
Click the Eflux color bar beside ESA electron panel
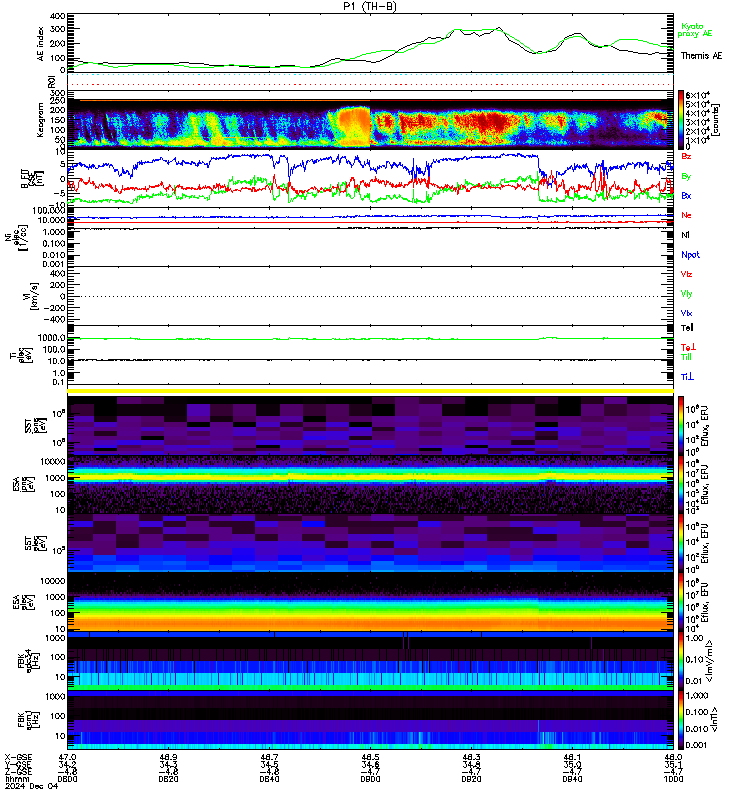[681, 602]
